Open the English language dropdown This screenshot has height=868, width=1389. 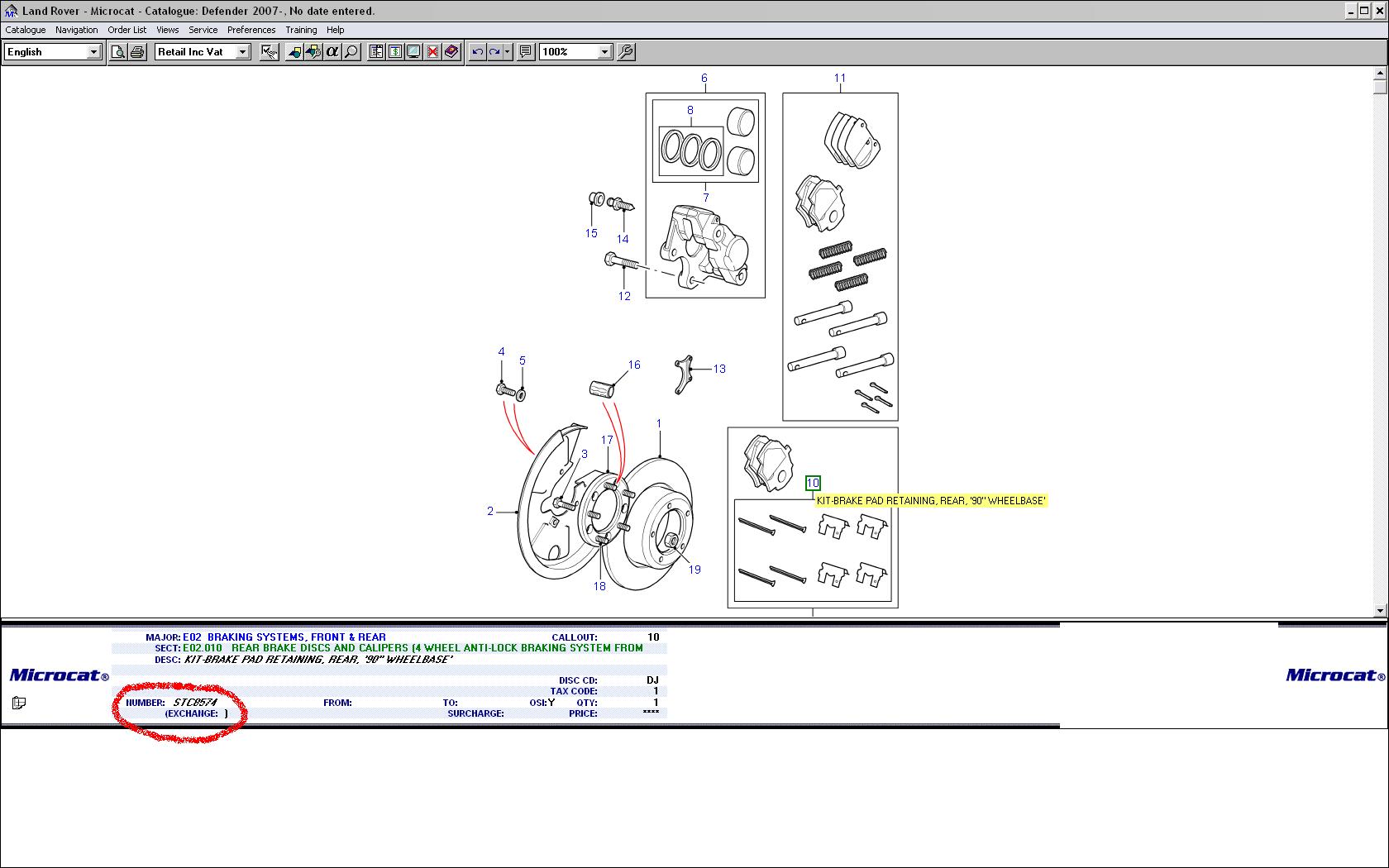click(x=93, y=52)
